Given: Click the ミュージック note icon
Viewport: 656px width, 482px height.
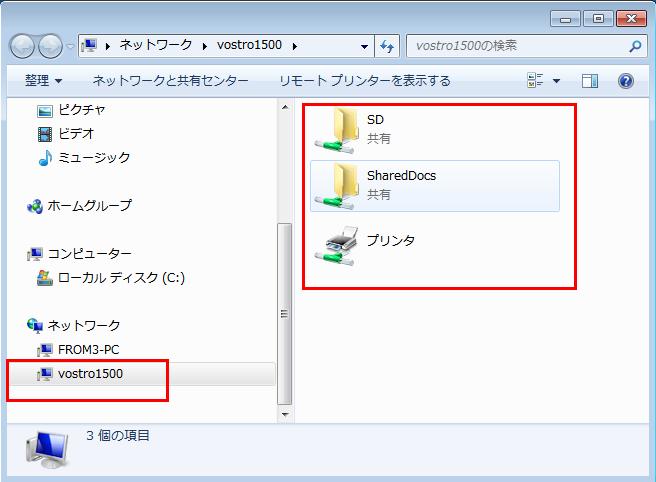Looking at the screenshot, I should point(45,158).
